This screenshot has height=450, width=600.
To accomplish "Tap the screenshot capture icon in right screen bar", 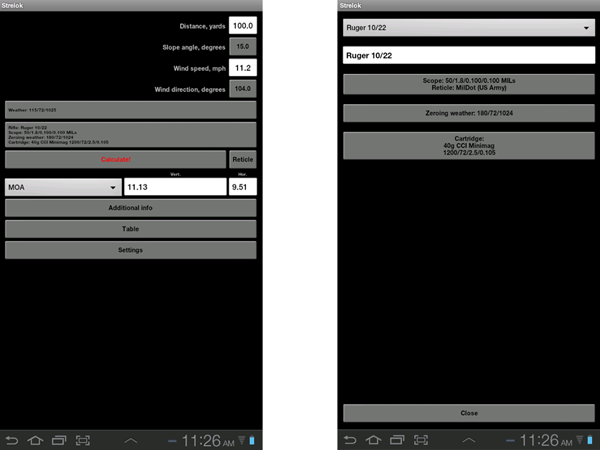I will [x=421, y=440].
